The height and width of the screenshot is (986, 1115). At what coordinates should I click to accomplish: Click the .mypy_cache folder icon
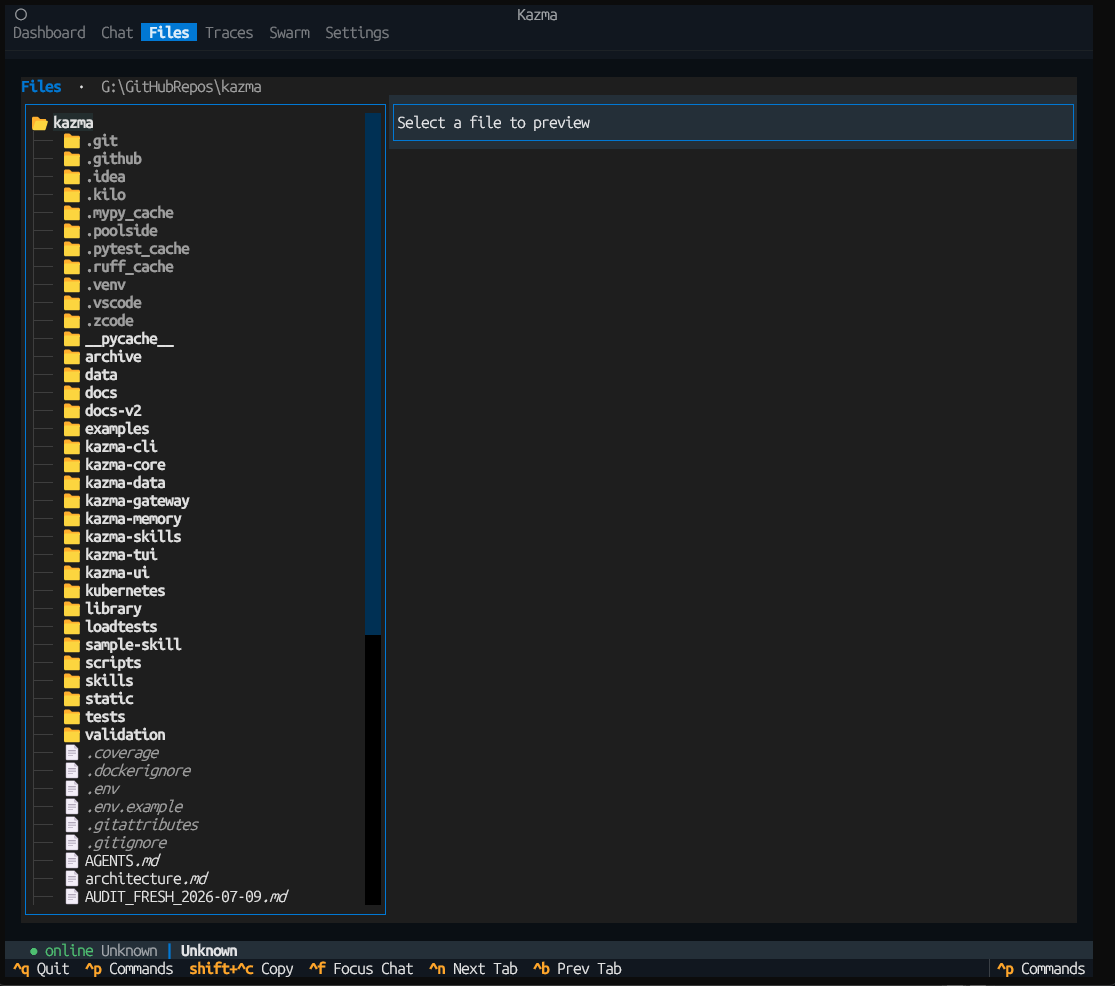pyautogui.click(x=72, y=213)
